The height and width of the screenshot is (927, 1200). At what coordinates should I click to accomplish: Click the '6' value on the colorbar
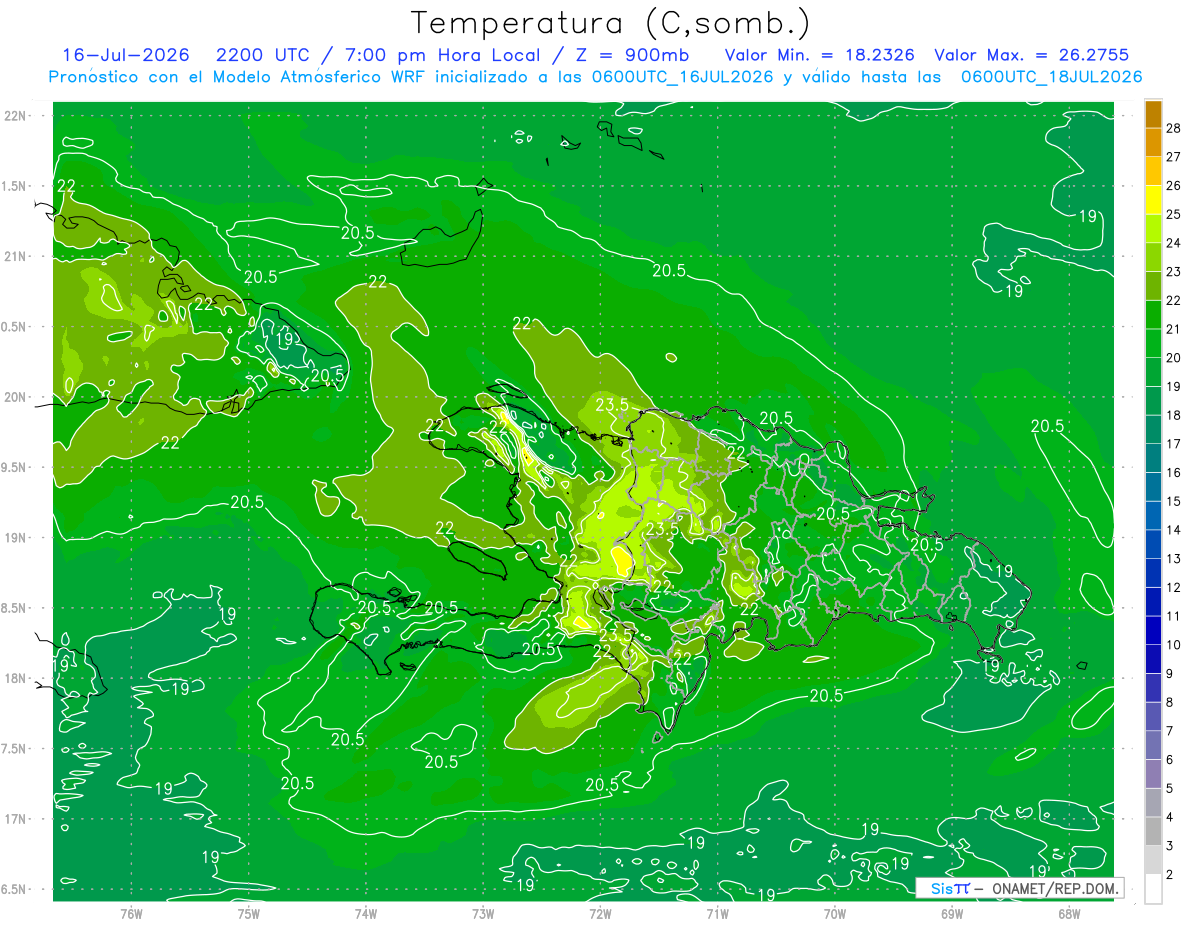coord(1170,760)
